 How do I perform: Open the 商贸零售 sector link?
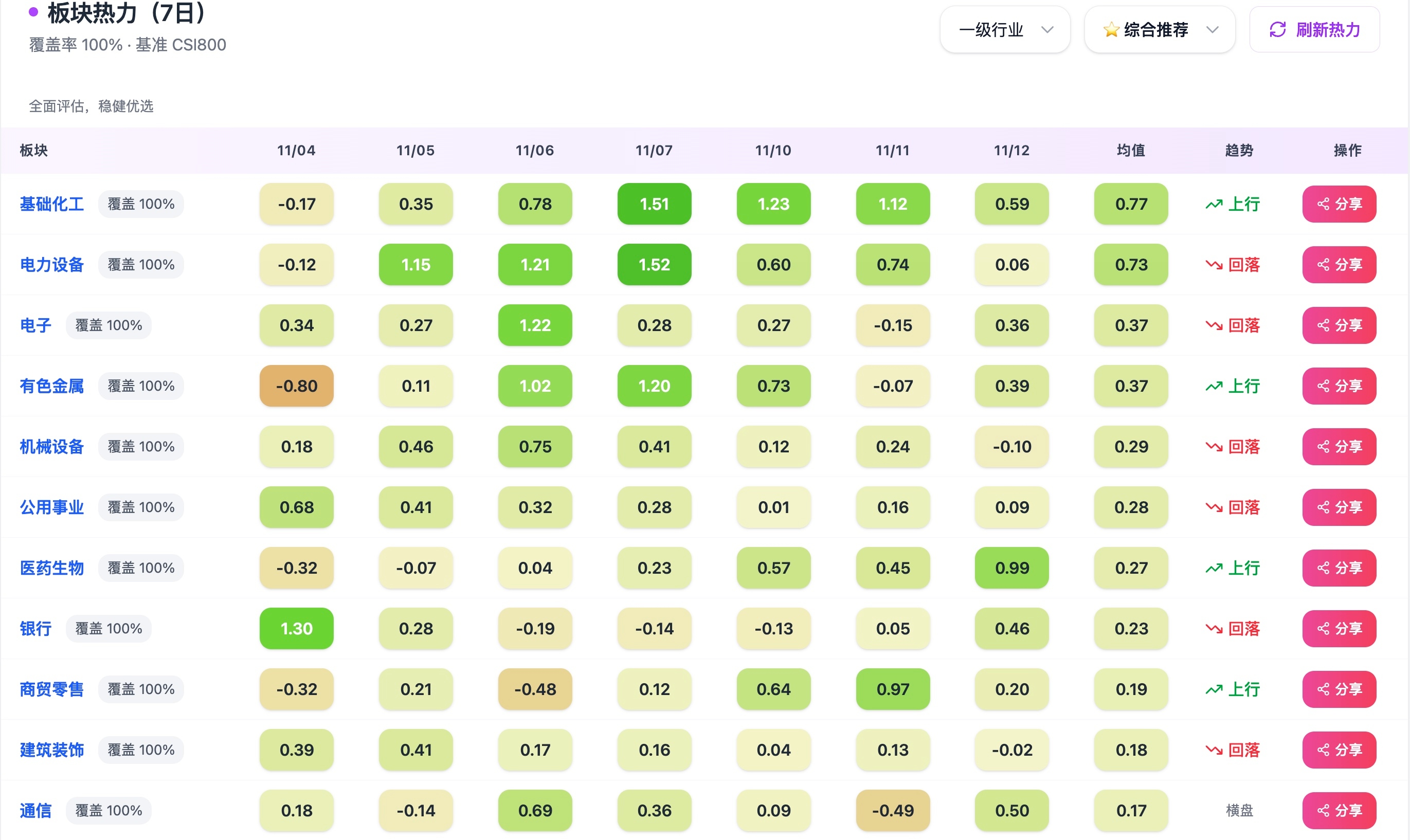[51, 689]
